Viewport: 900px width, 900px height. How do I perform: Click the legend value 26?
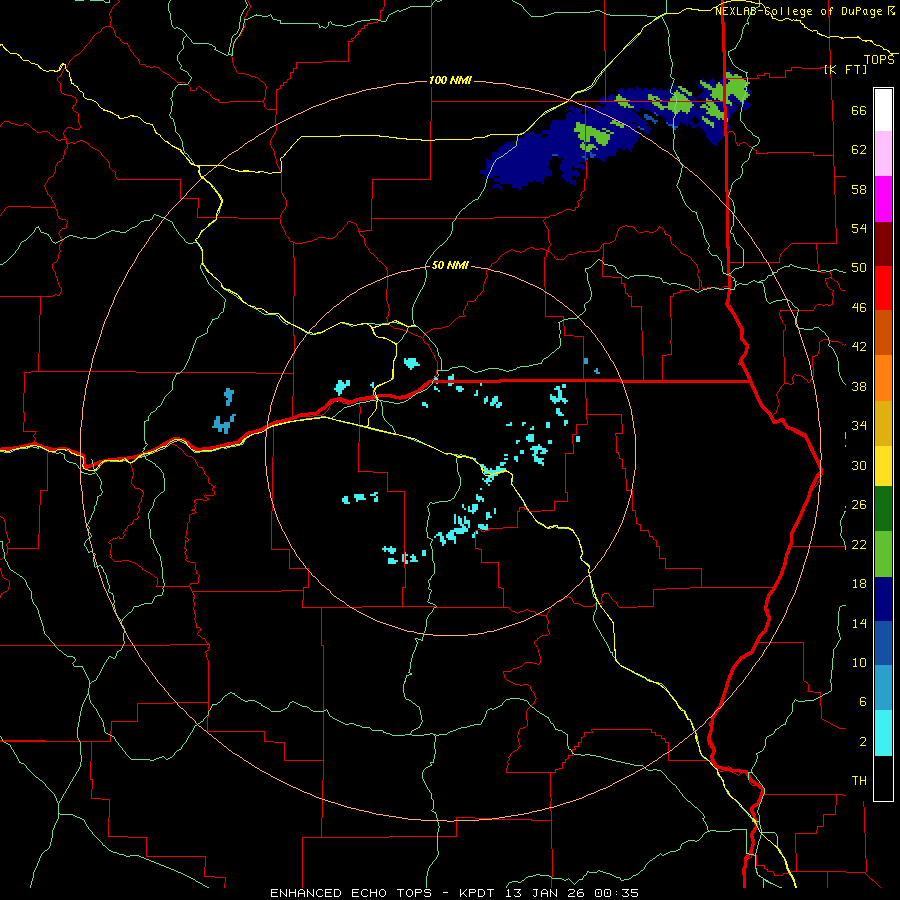[x=859, y=505]
